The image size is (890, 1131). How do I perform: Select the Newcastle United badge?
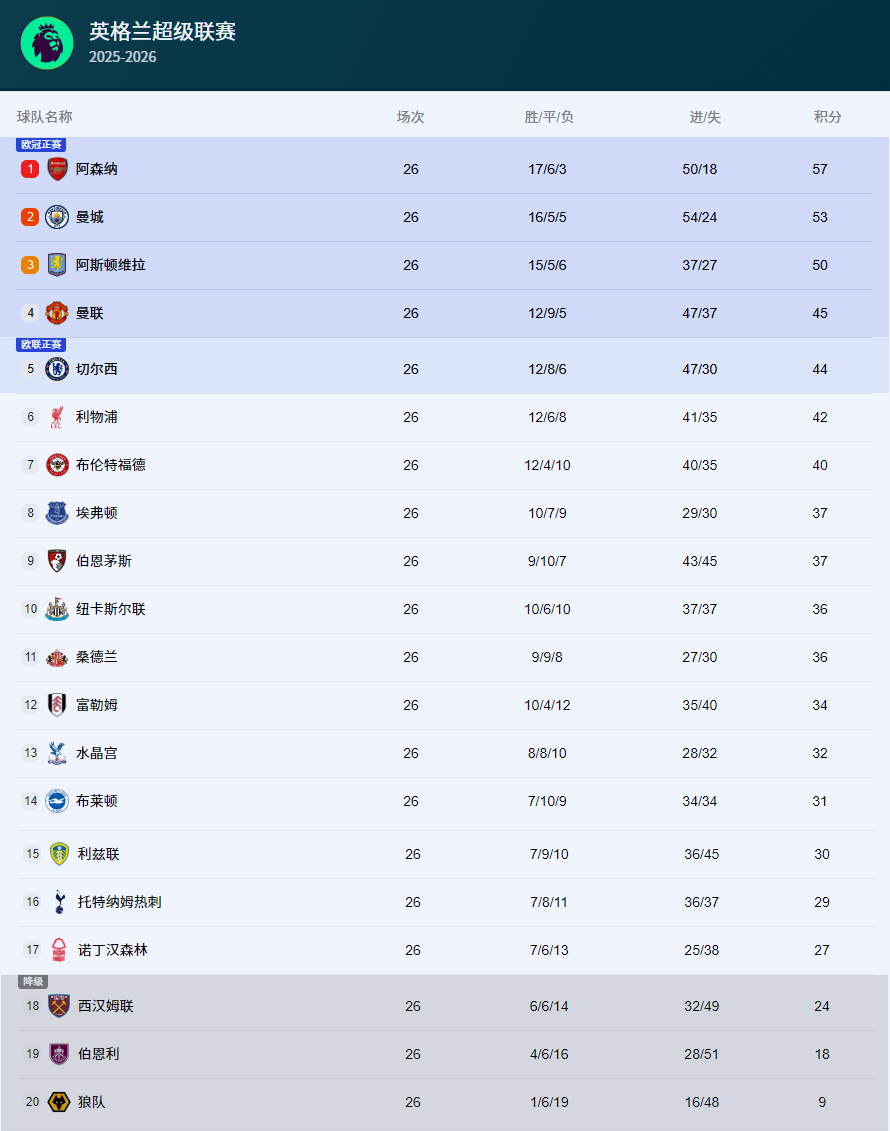click(x=57, y=609)
